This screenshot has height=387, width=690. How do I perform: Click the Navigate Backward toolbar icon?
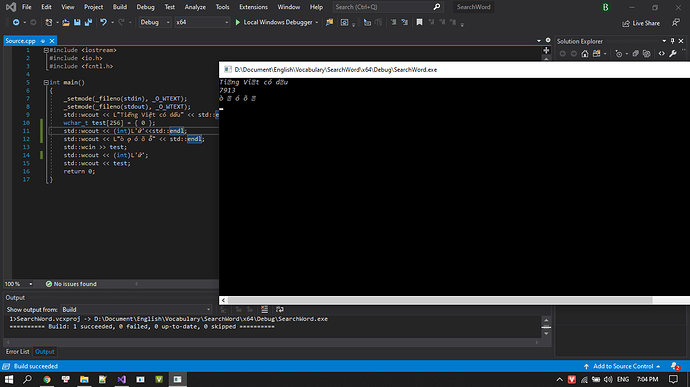(x=16, y=22)
